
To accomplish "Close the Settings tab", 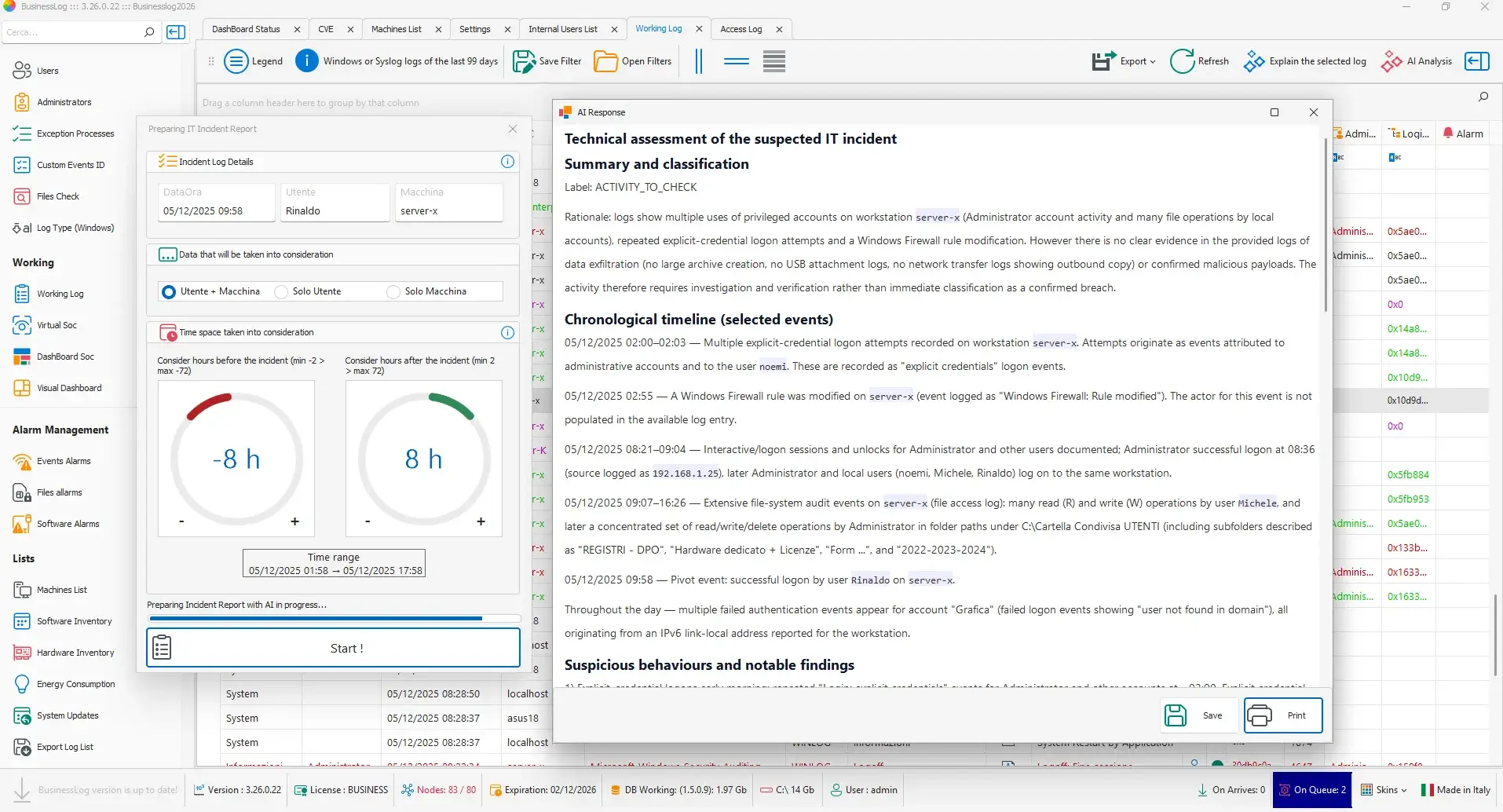I will click(x=507, y=29).
